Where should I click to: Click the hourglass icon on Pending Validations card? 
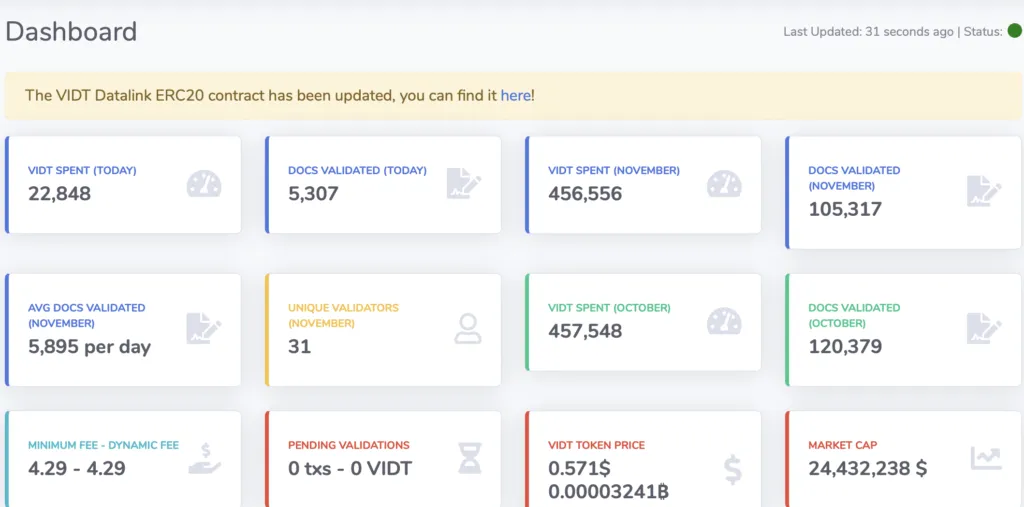click(x=469, y=458)
